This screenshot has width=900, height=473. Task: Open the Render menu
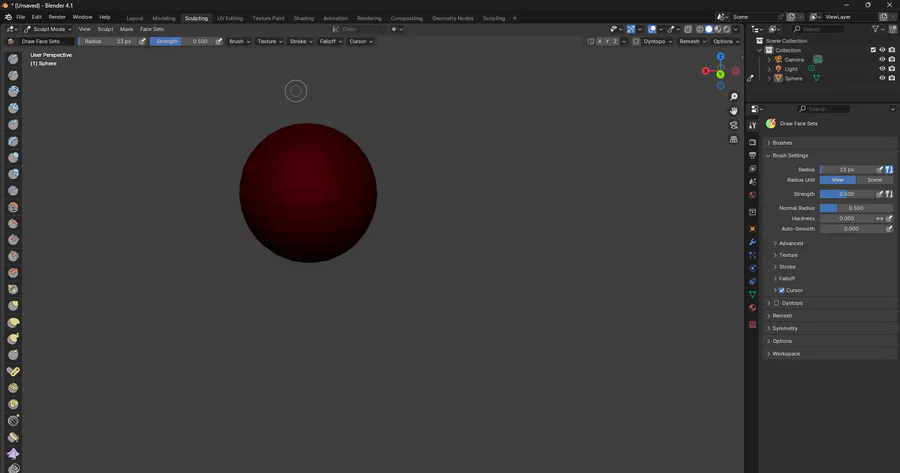pos(57,17)
